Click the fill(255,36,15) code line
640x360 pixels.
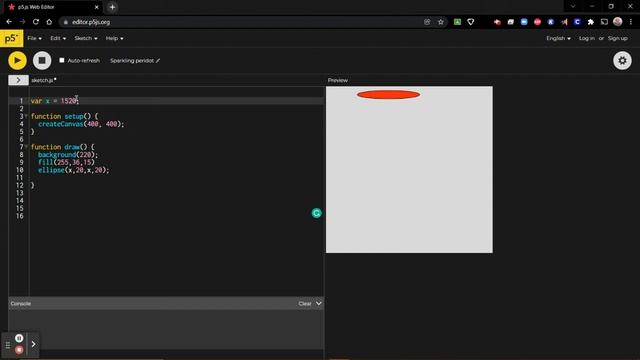(x=66, y=162)
